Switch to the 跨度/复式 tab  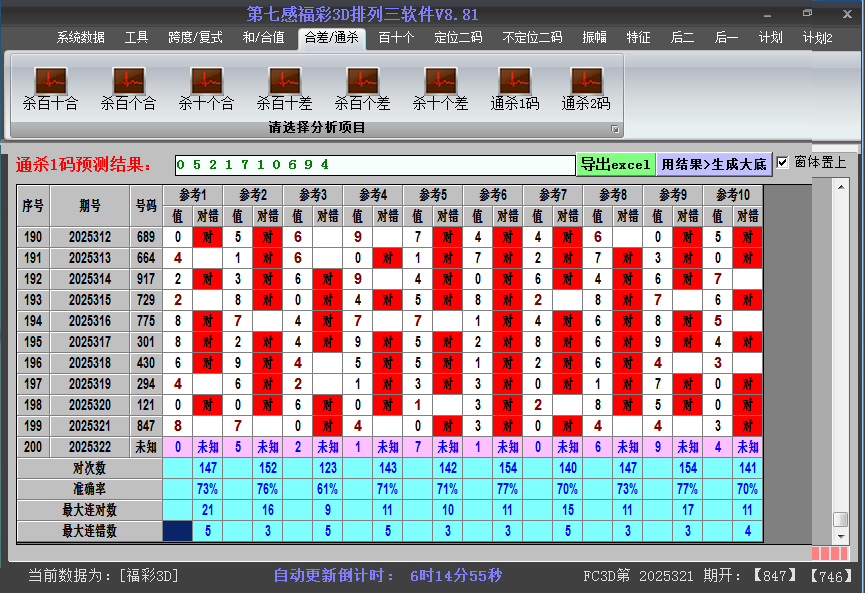pos(195,38)
